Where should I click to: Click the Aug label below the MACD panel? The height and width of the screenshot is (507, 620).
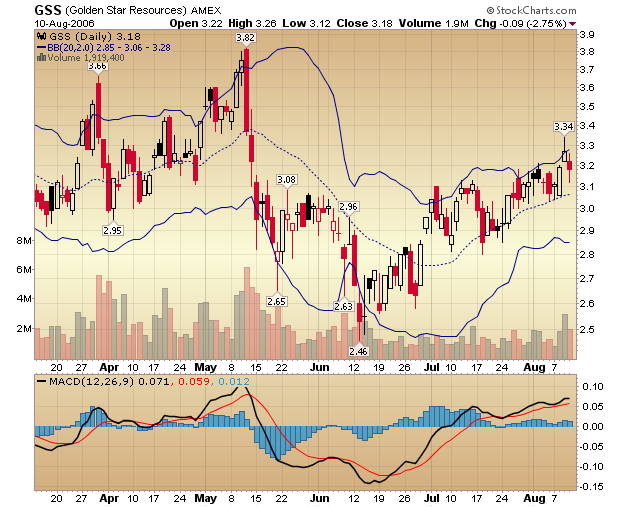click(x=534, y=498)
